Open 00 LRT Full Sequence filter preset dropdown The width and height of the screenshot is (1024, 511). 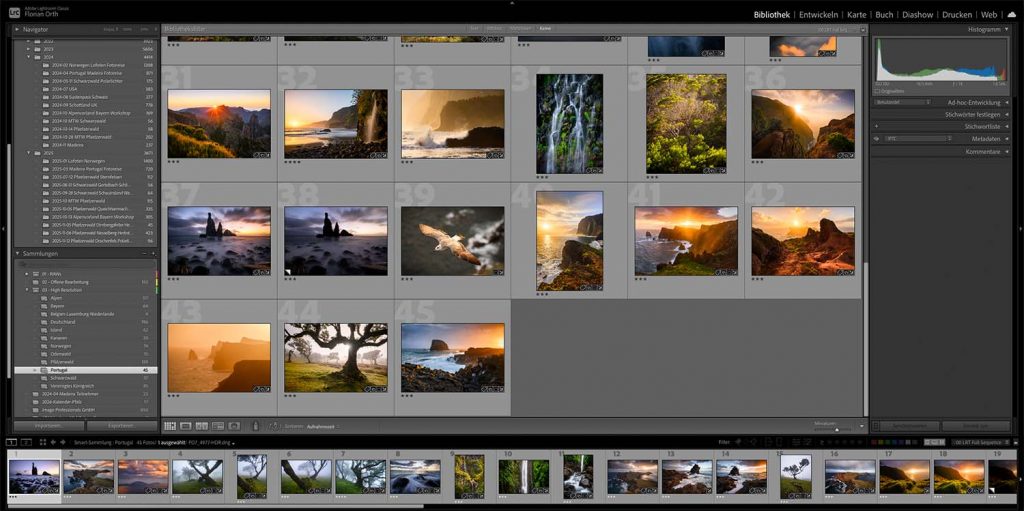click(x=980, y=442)
